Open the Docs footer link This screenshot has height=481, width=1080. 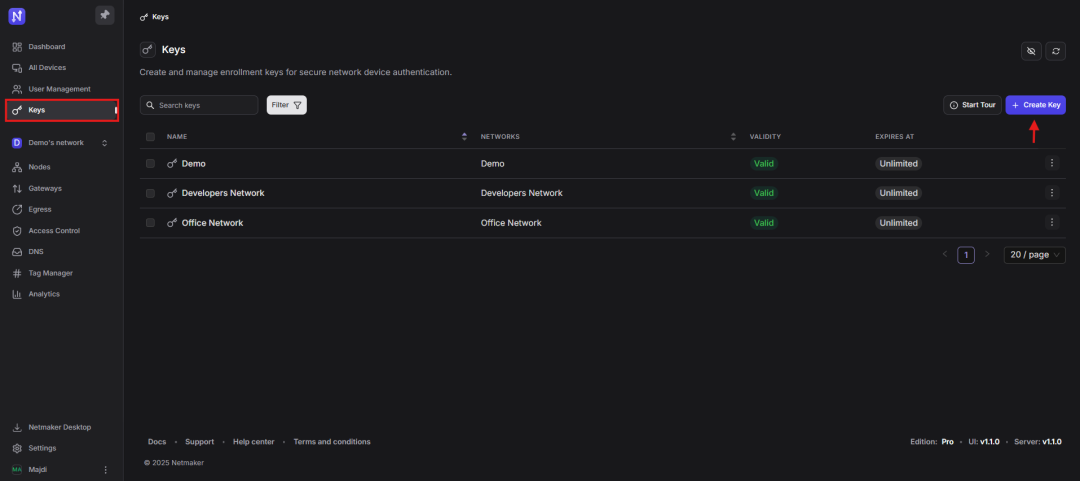point(157,442)
